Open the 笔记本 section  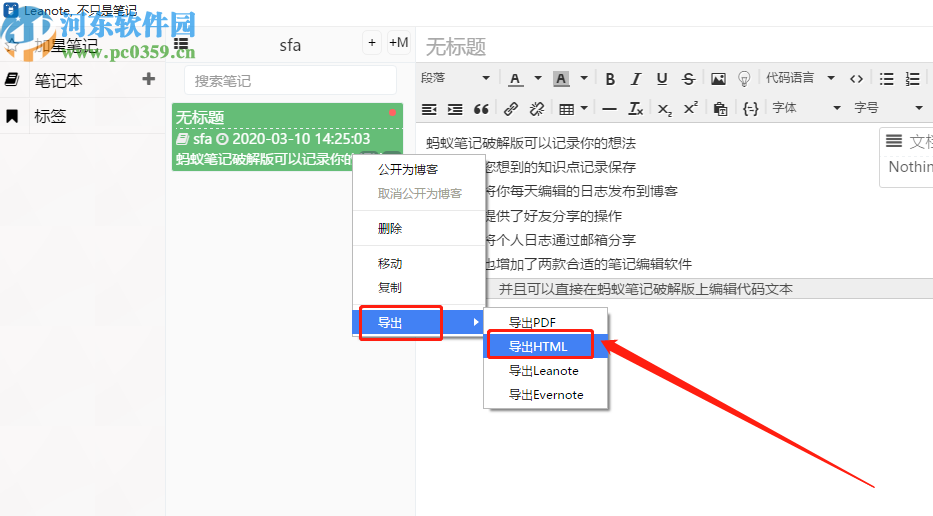pyautogui.click(x=58, y=80)
